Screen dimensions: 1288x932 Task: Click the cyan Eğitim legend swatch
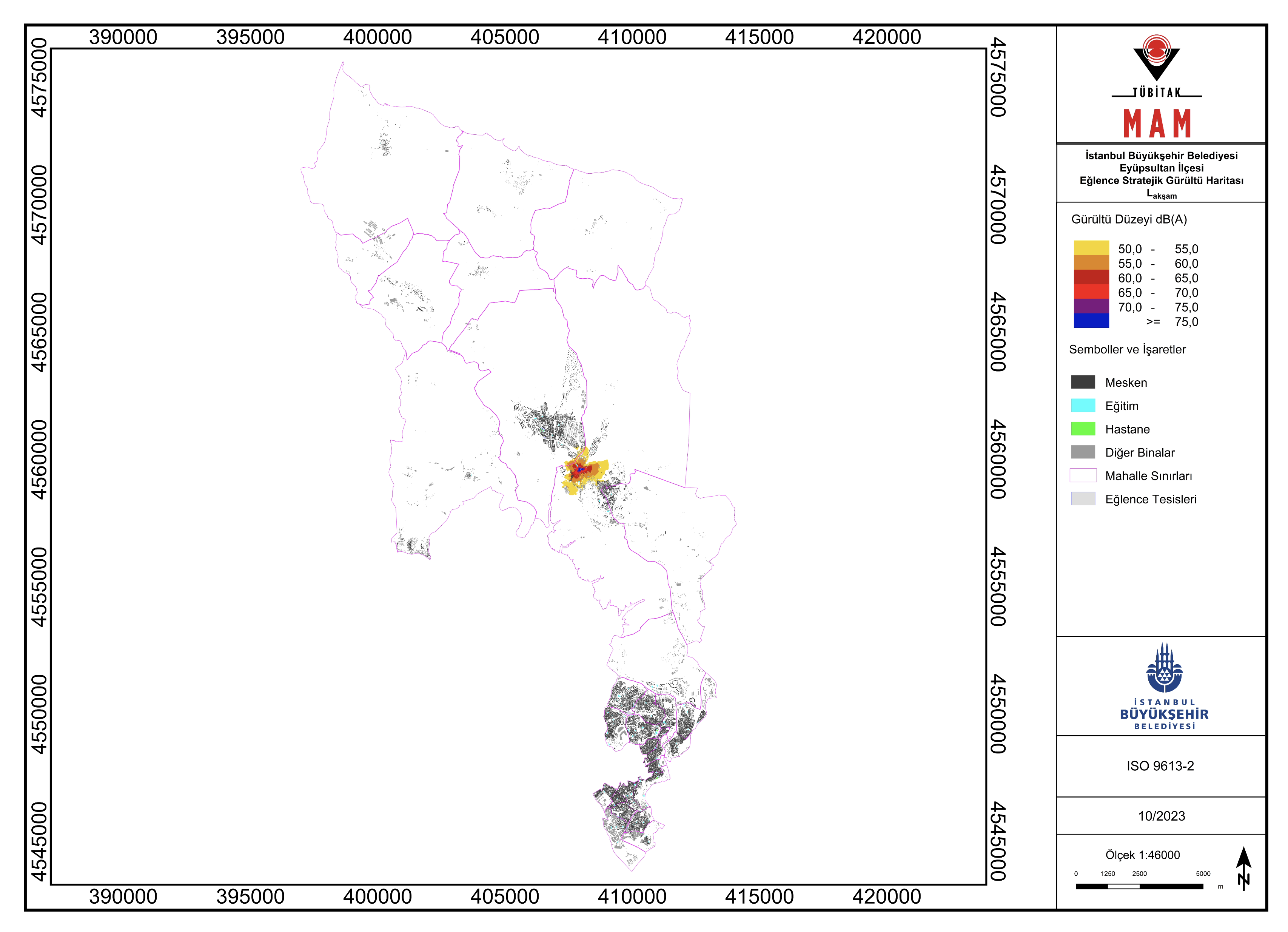1083,405
